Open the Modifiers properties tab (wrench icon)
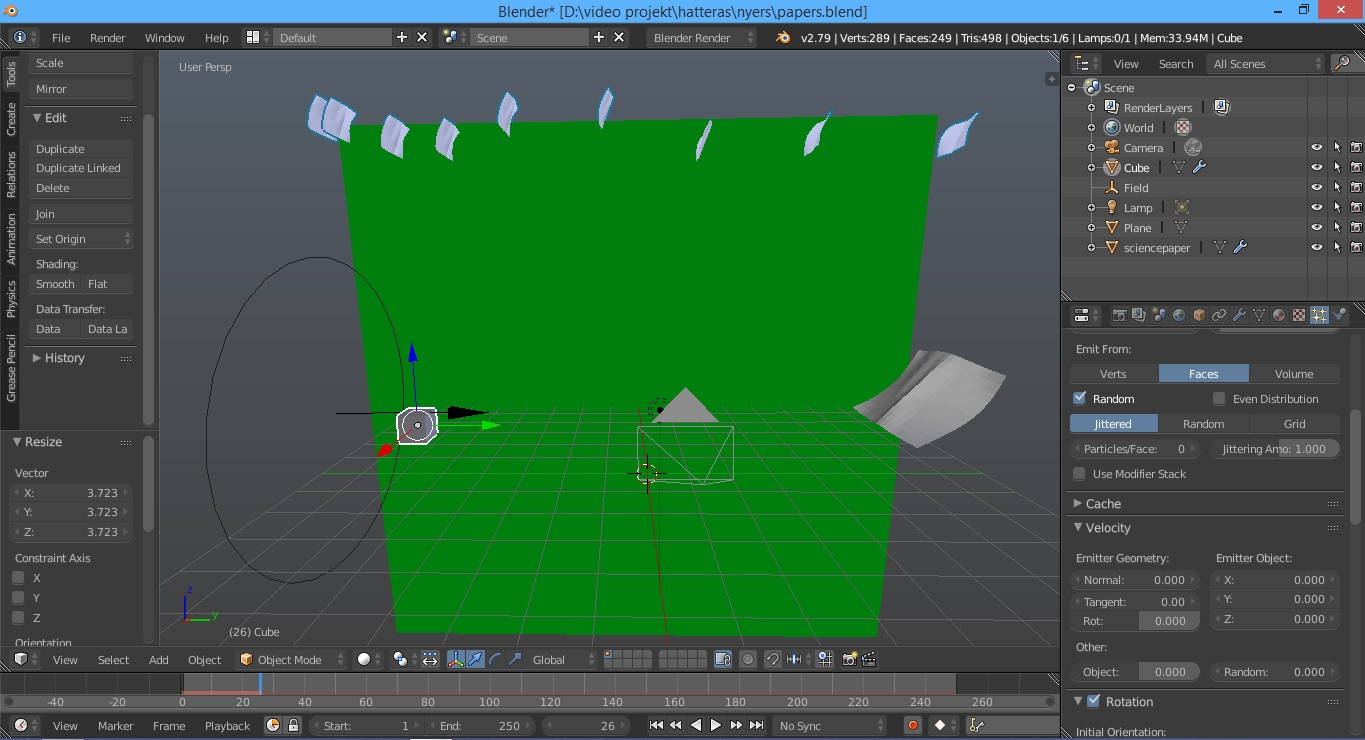The width and height of the screenshot is (1365, 740). 1239,315
